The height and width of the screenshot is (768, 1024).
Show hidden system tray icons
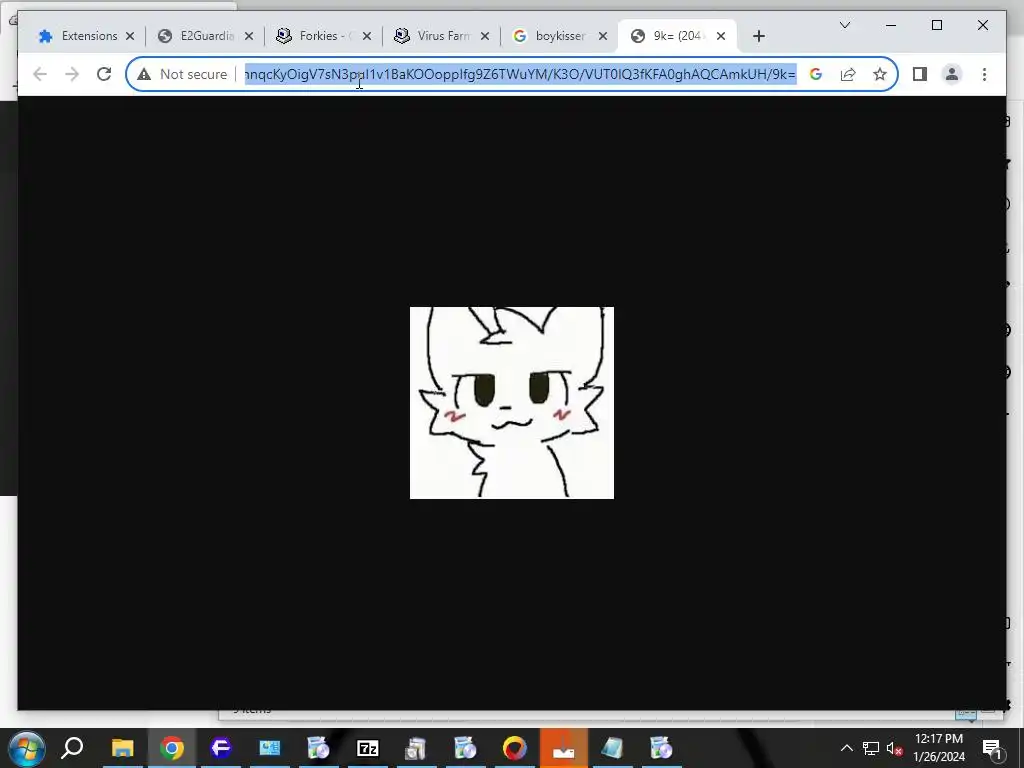tap(846, 748)
